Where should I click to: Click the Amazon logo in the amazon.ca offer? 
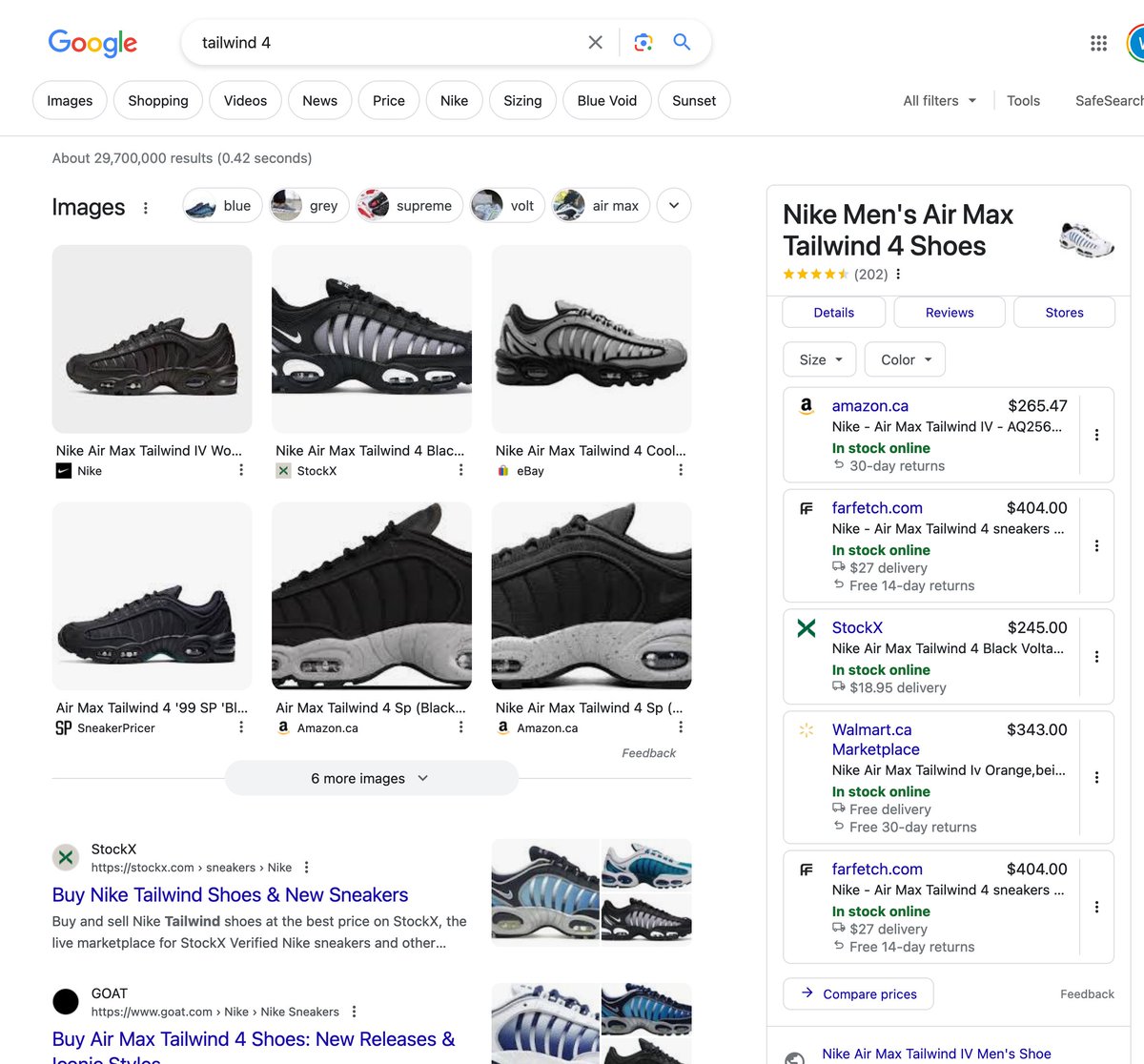pyautogui.click(x=807, y=406)
